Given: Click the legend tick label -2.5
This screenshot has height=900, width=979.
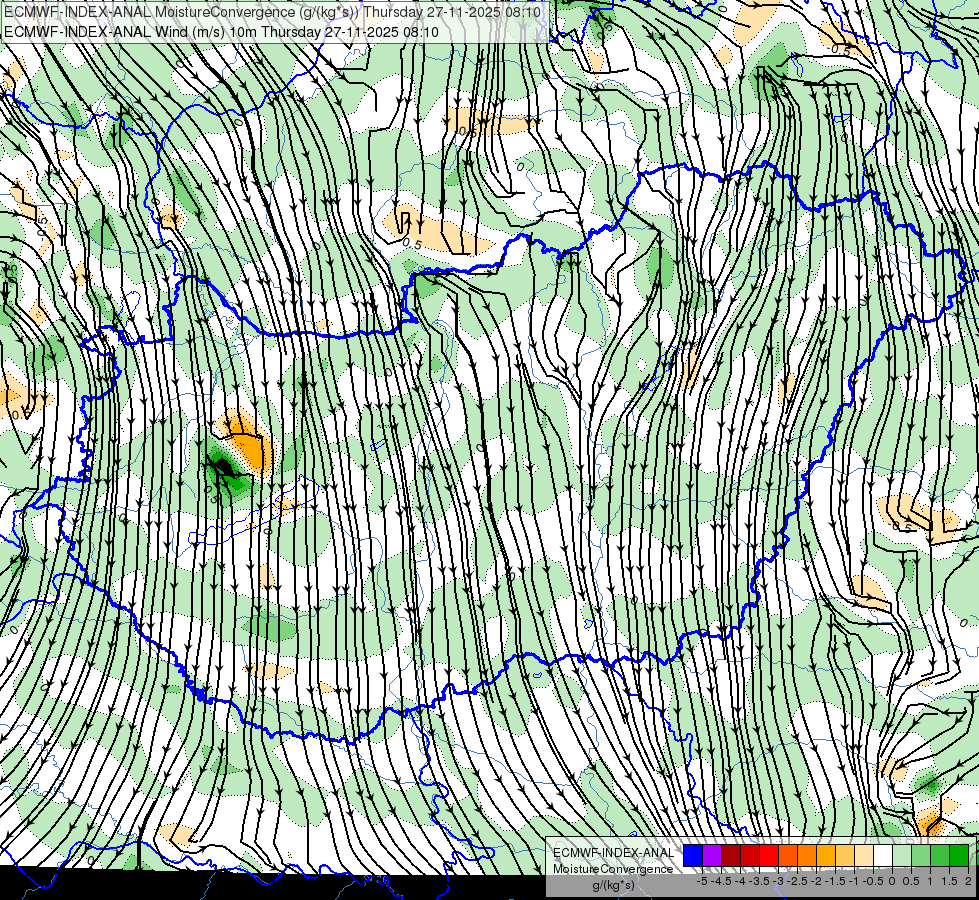Looking at the screenshot, I should (x=797, y=881).
